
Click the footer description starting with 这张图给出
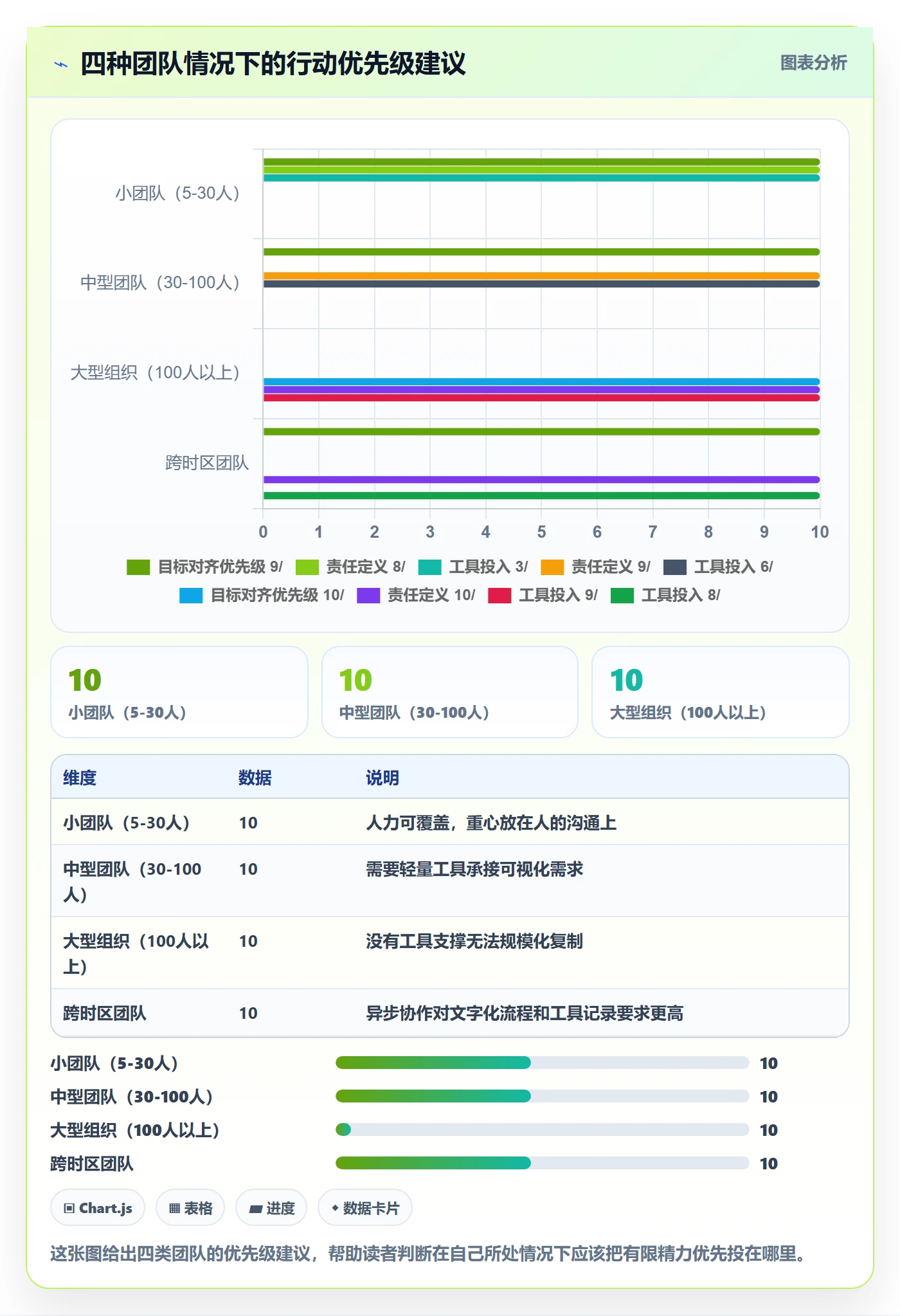pos(428,1254)
